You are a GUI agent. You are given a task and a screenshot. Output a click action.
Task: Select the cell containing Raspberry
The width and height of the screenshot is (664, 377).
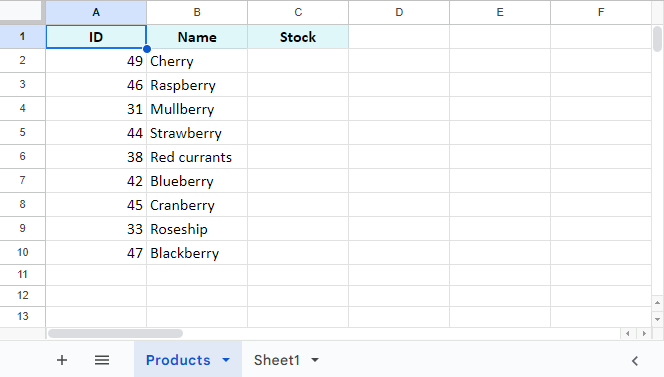point(197,85)
